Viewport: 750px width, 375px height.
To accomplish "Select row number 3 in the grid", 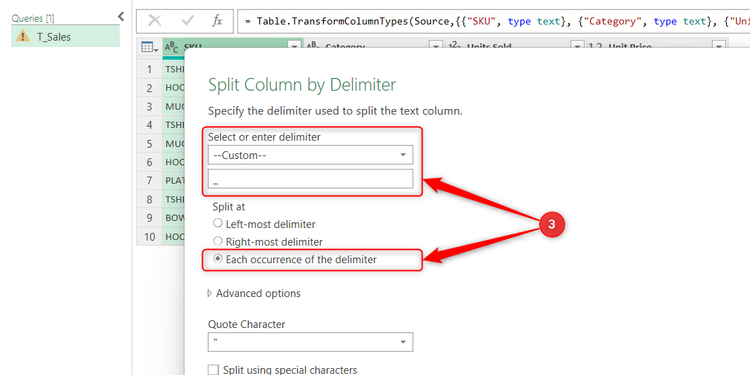I will tap(149, 106).
